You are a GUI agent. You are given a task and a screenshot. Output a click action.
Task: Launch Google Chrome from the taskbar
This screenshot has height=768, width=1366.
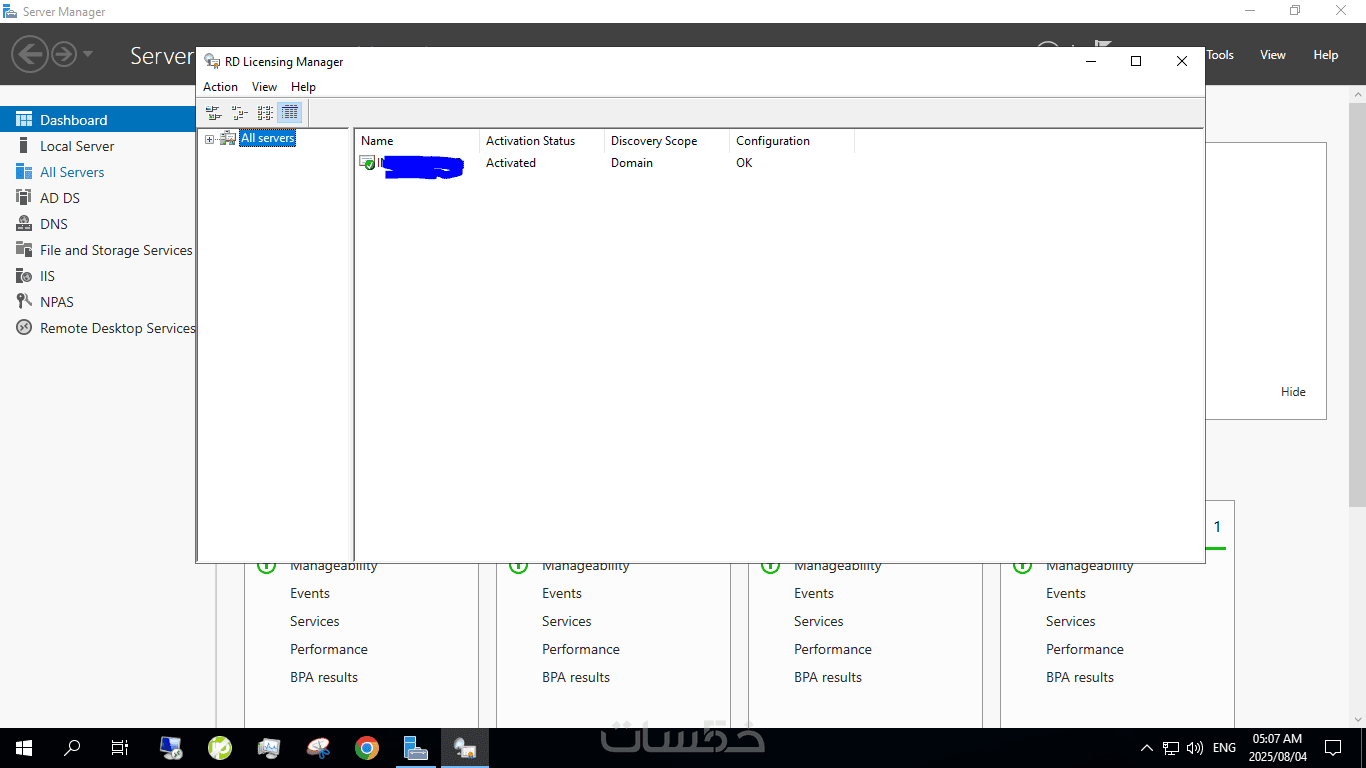click(367, 748)
